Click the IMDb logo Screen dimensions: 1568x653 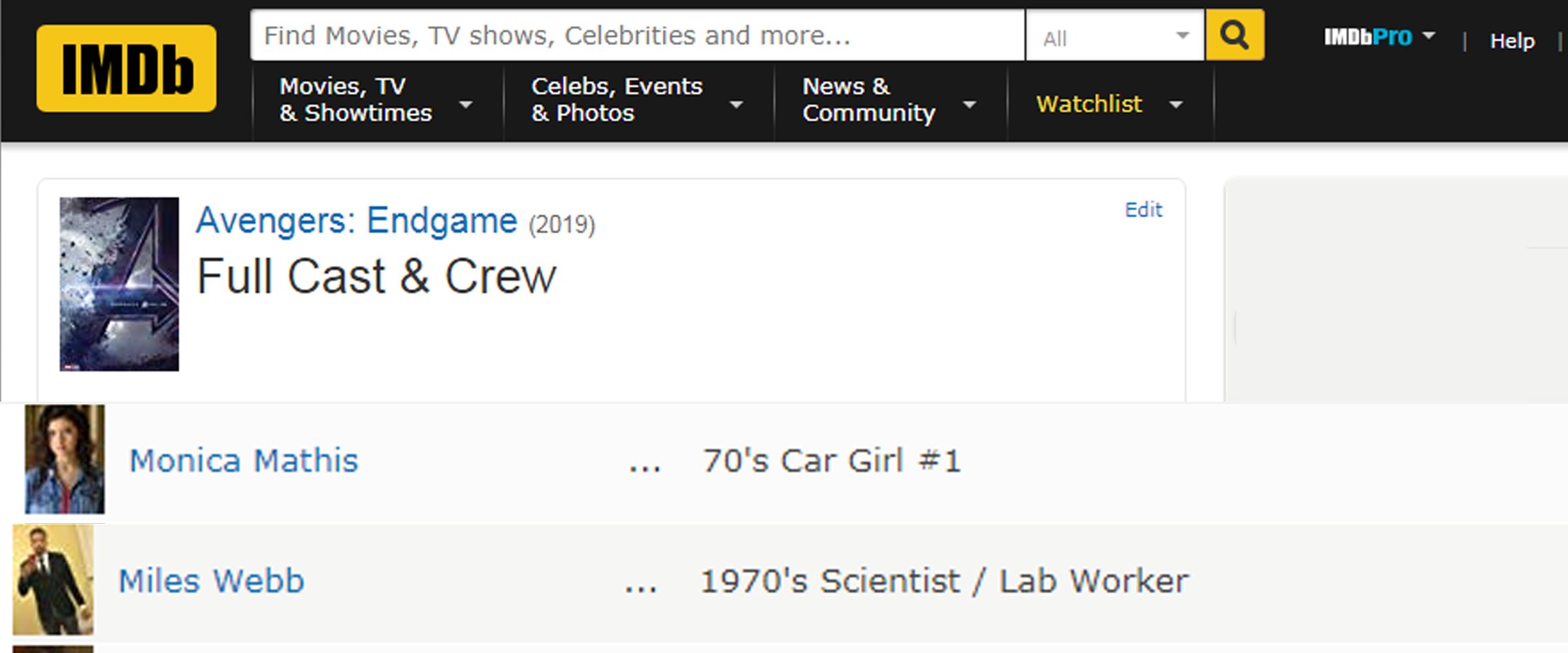(x=126, y=69)
